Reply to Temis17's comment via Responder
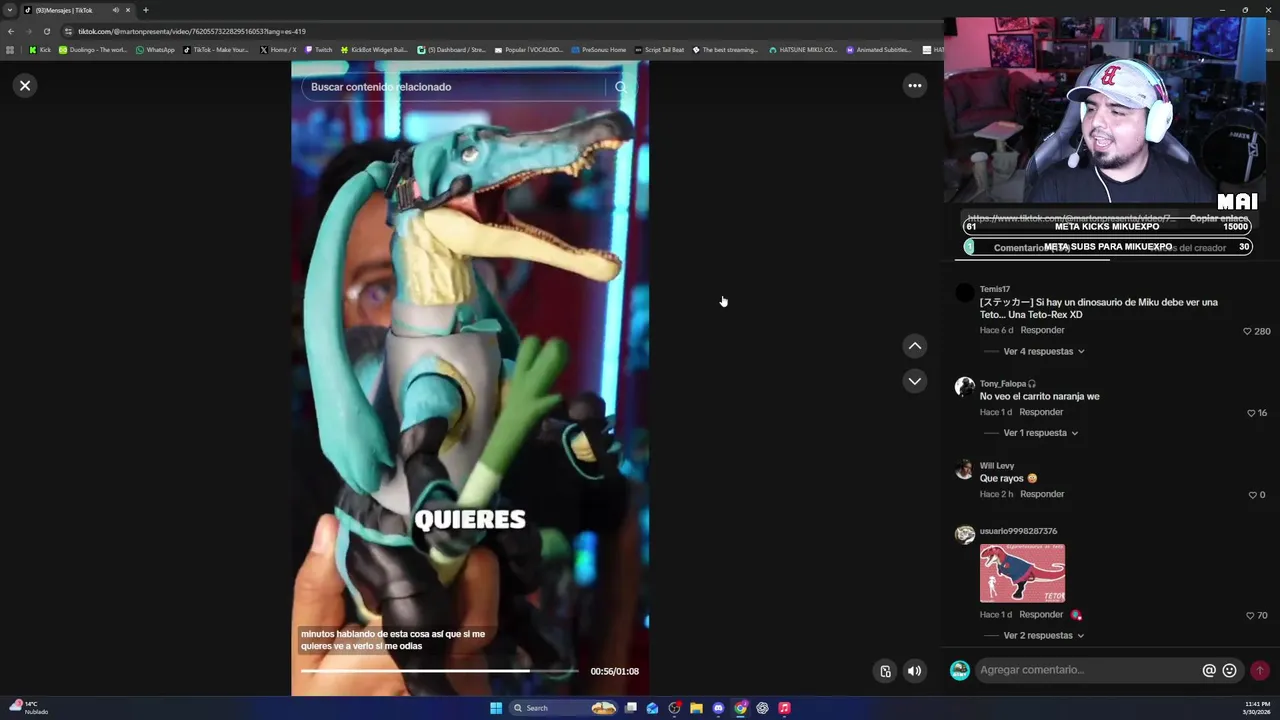Viewport: 1280px width, 720px height. (1042, 330)
